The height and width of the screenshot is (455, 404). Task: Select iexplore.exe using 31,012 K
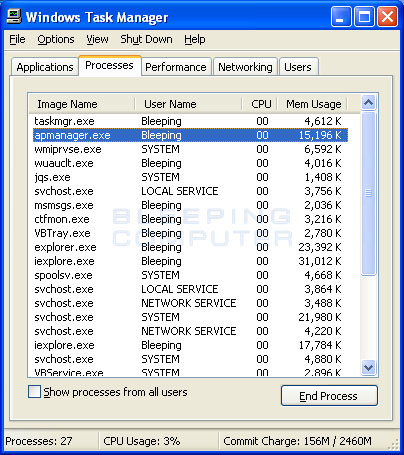click(x=190, y=261)
